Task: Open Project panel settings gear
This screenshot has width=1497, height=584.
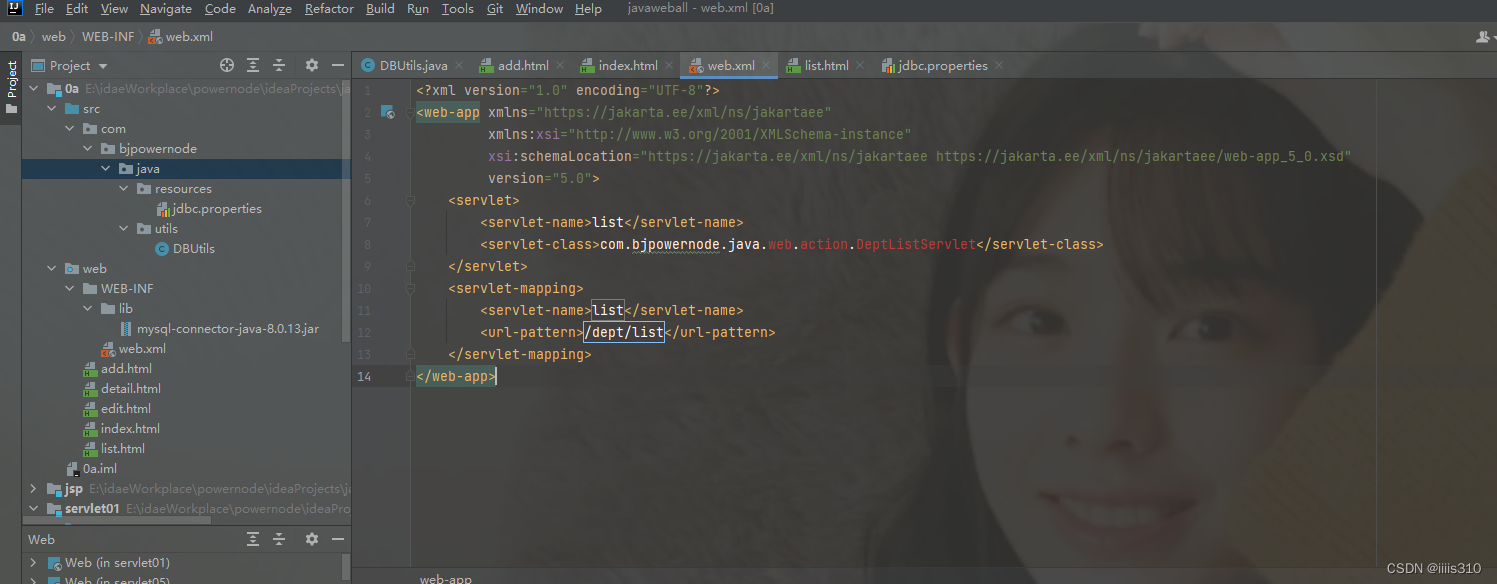Action: [x=312, y=65]
